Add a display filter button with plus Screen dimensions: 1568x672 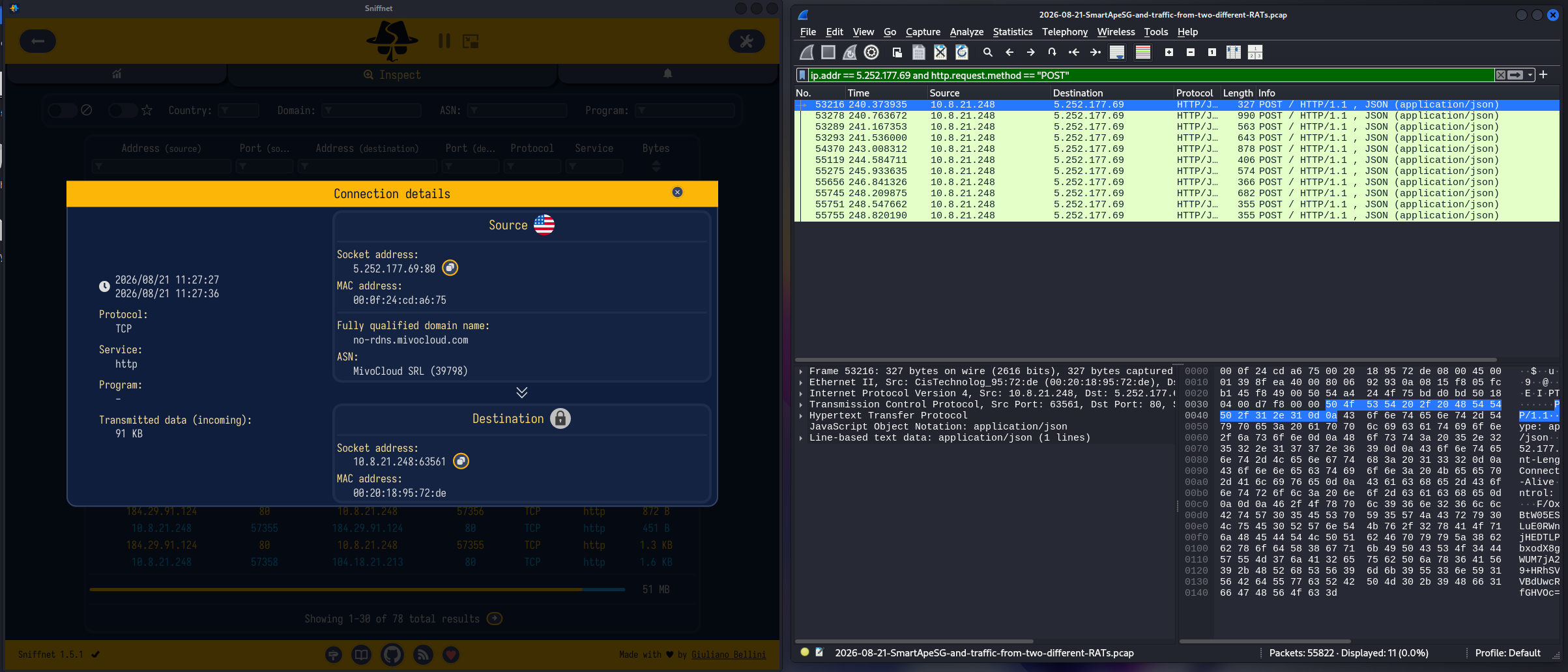[1543, 75]
